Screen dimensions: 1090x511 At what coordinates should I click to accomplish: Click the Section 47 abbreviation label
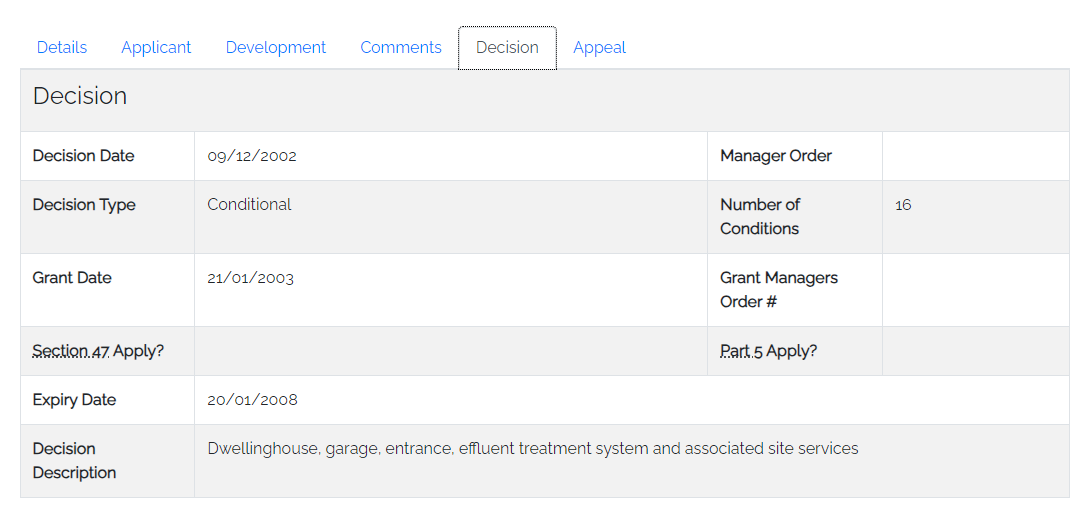(71, 351)
